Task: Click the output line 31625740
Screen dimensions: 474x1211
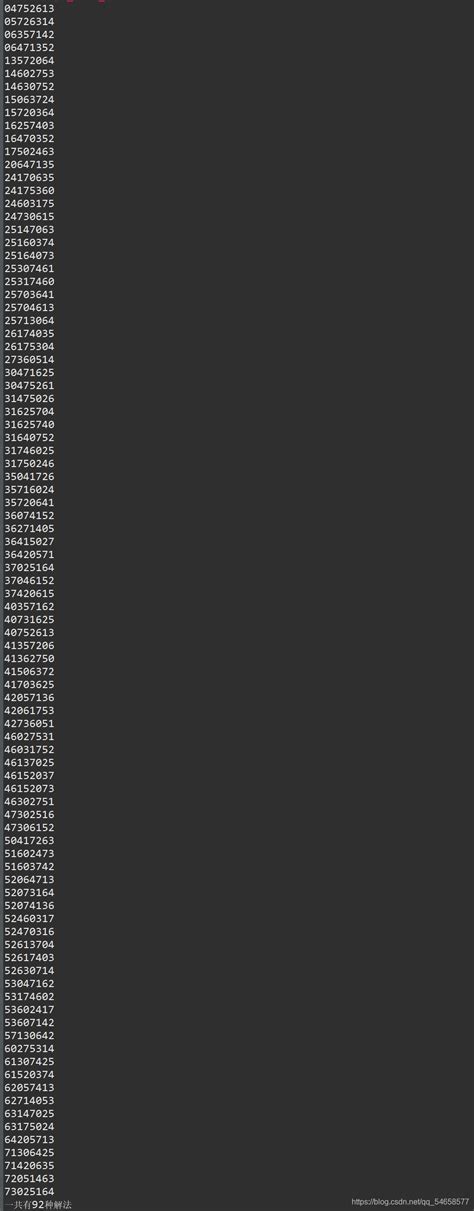Action: point(29,424)
